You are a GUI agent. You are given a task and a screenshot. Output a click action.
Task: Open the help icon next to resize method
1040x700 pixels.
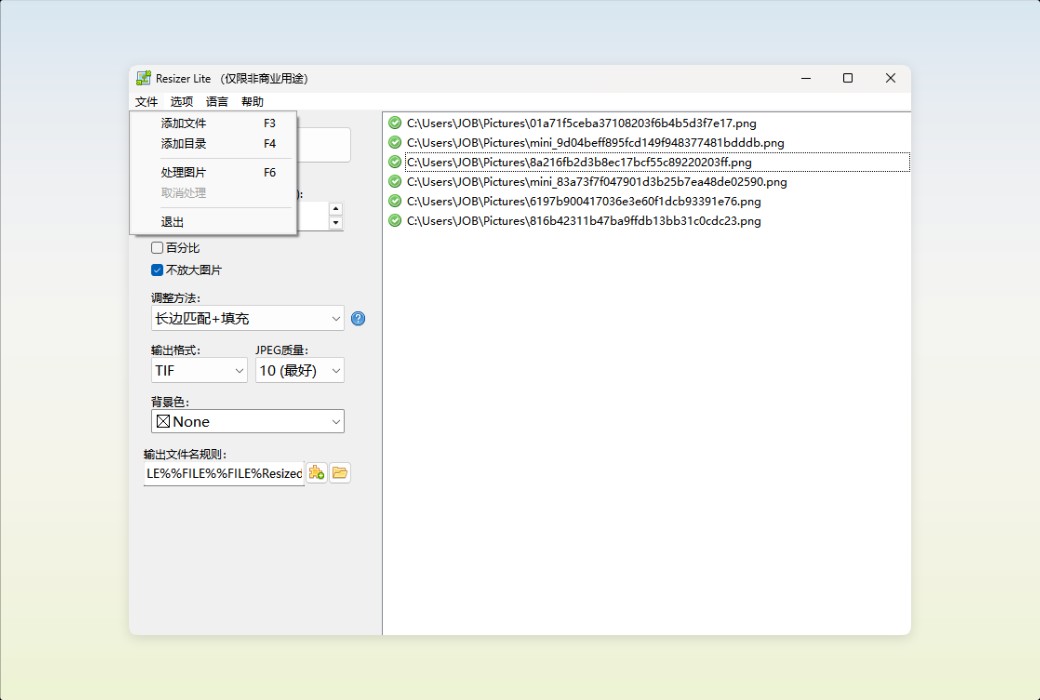point(357,318)
